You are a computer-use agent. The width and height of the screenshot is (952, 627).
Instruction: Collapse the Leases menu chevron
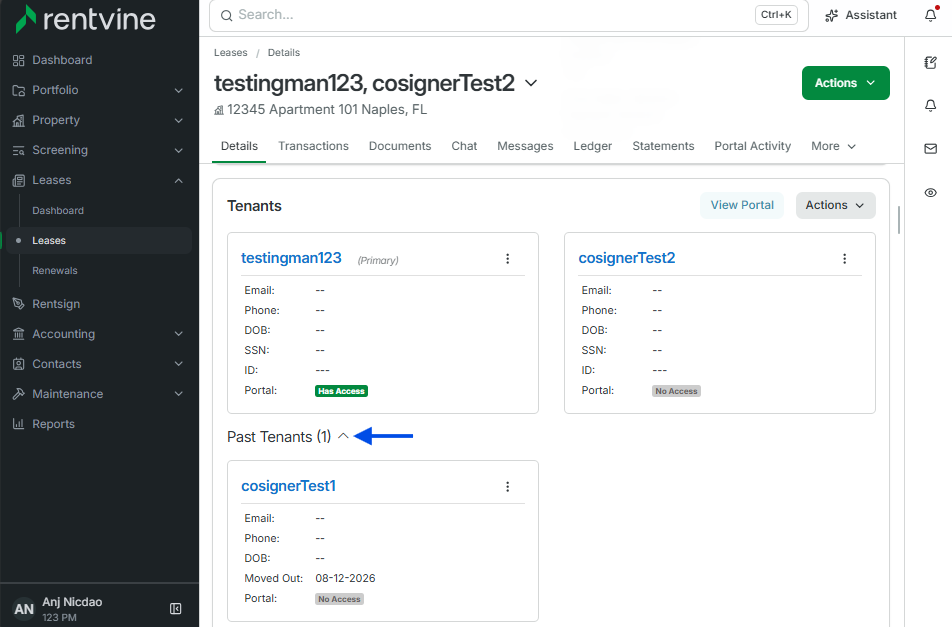pos(178,180)
